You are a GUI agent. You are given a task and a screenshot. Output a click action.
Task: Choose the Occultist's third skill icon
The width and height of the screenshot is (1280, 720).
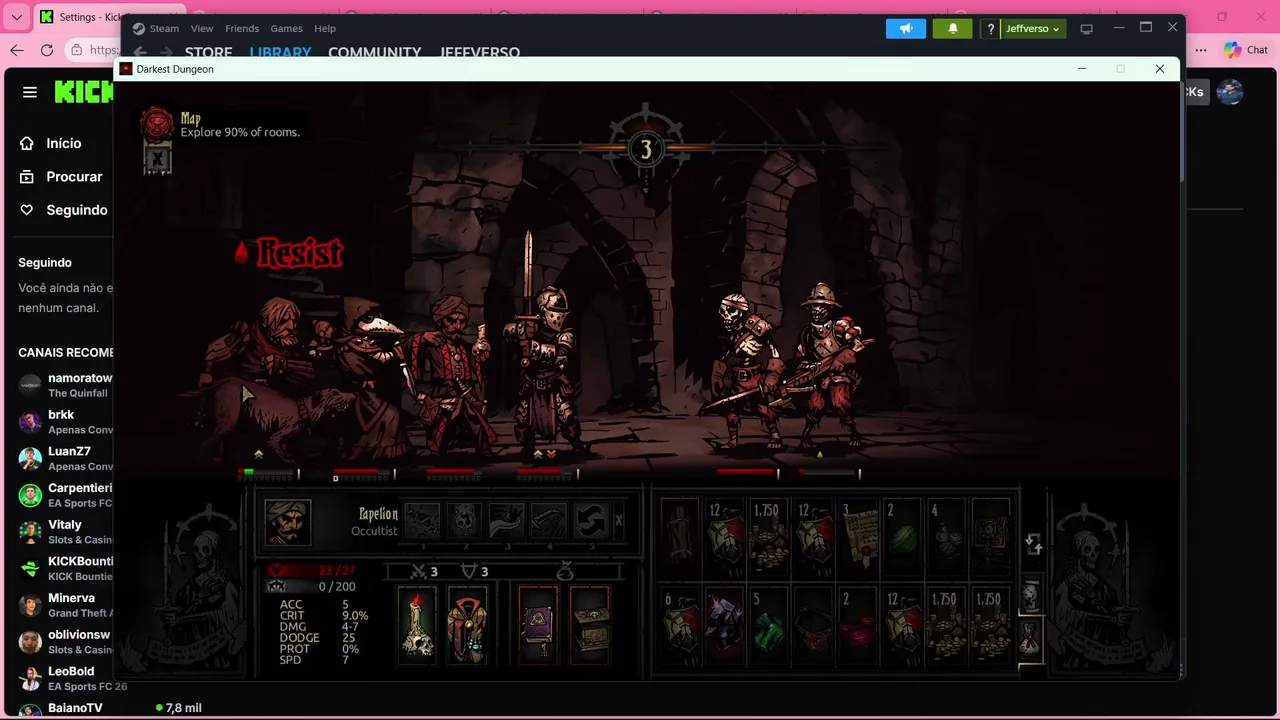coord(506,521)
